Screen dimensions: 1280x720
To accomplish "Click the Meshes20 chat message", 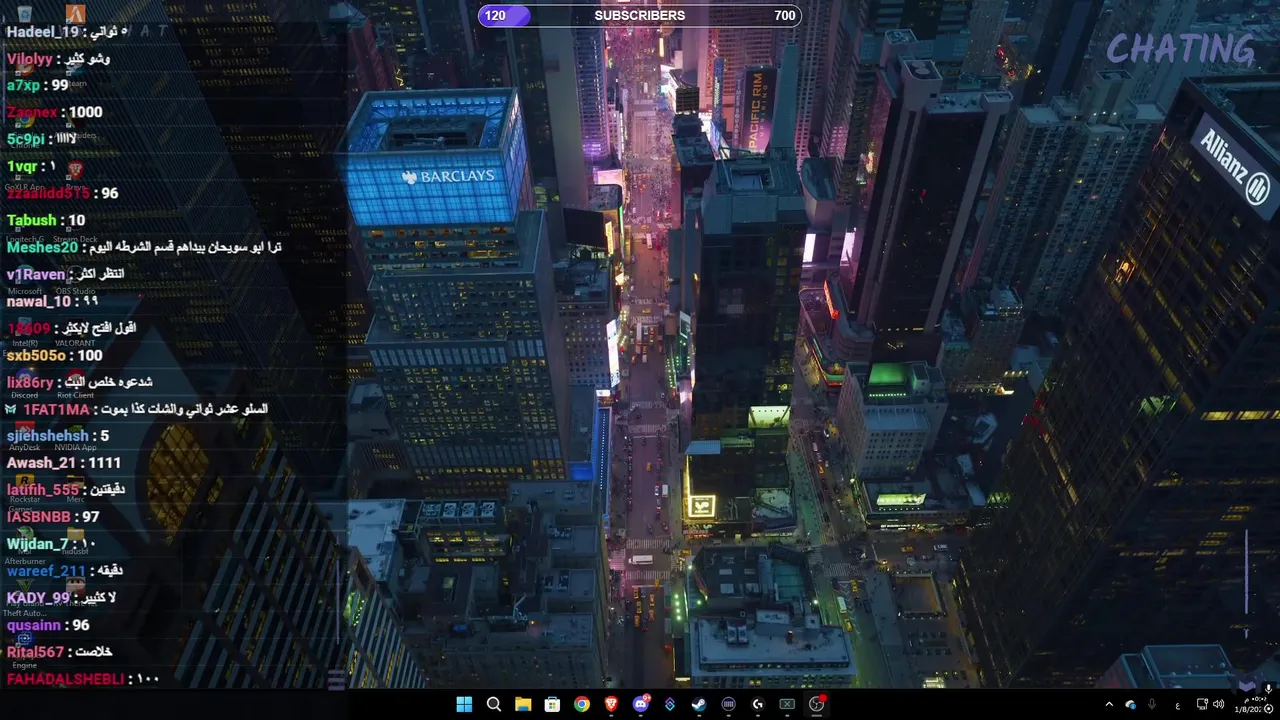I will [x=144, y=248].
